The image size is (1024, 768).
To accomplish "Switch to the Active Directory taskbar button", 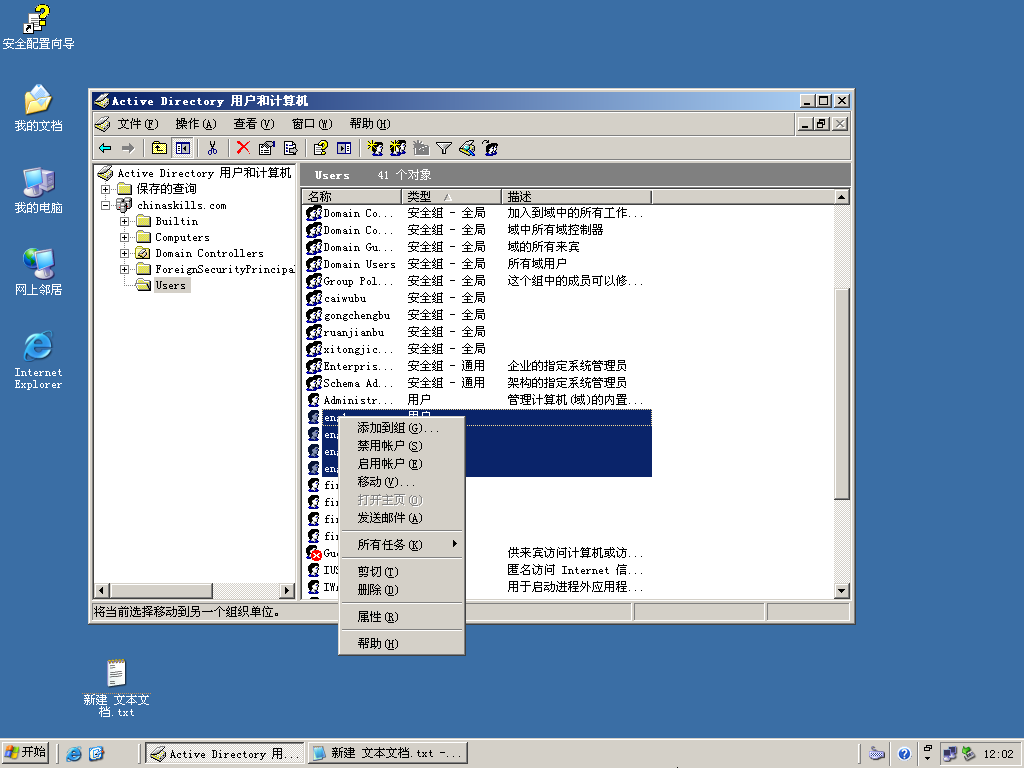I will (x=224, y=754).
